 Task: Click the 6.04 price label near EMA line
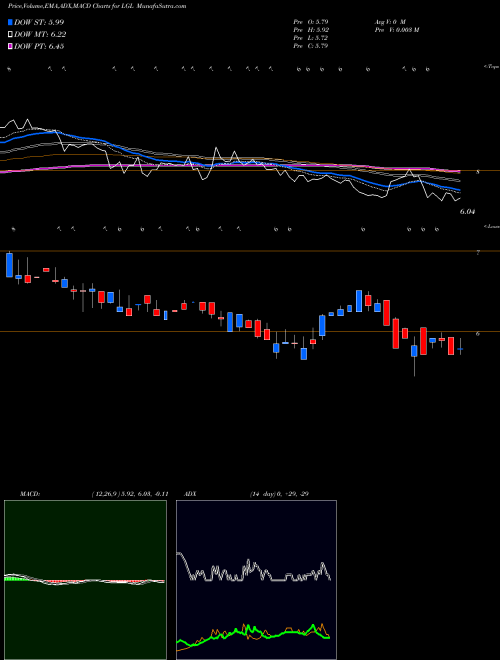pos(467,212)
